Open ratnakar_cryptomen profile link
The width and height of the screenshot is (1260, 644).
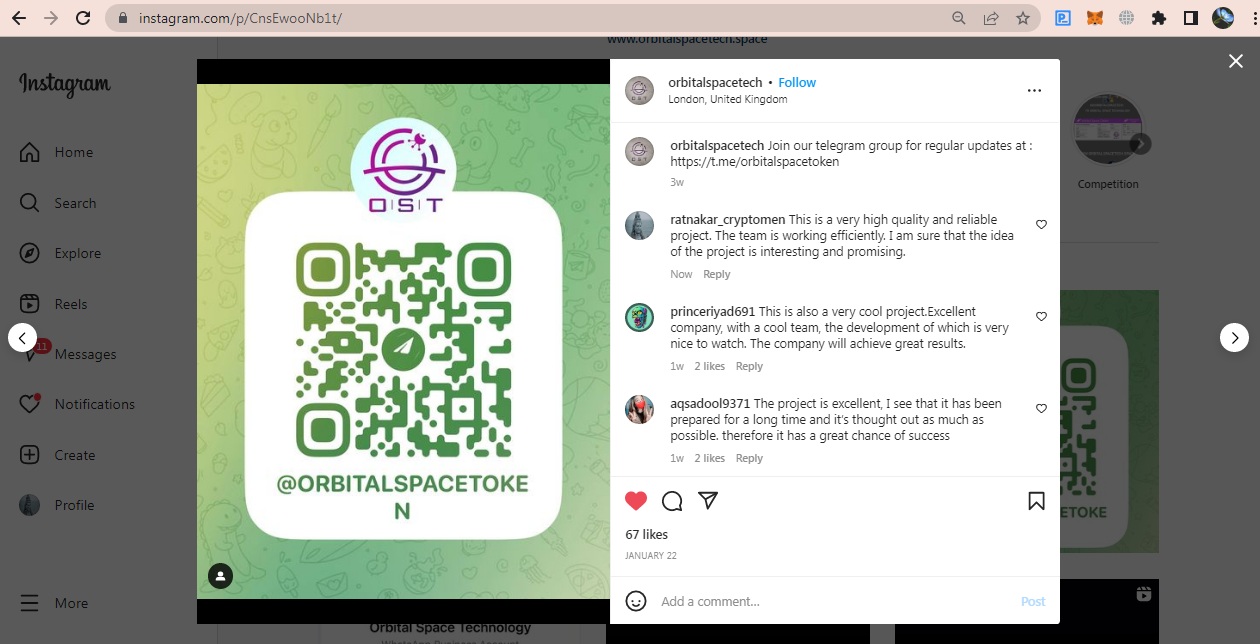tap(728, 219)
